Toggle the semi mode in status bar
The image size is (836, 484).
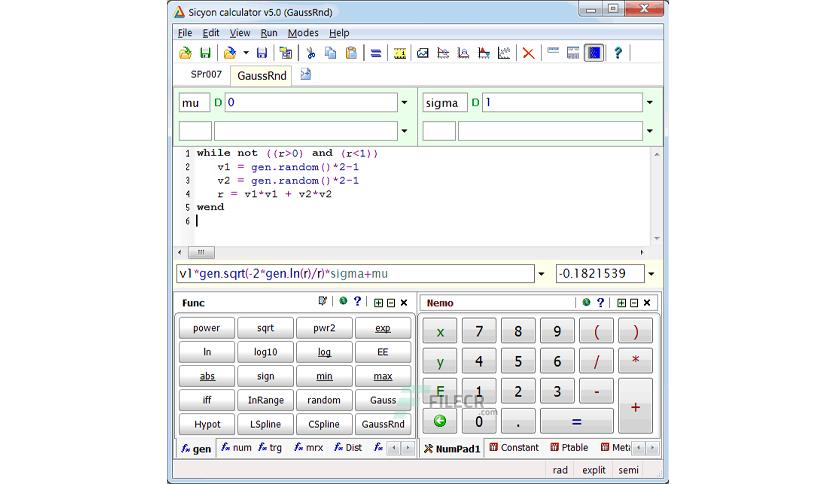coord(628,470)
